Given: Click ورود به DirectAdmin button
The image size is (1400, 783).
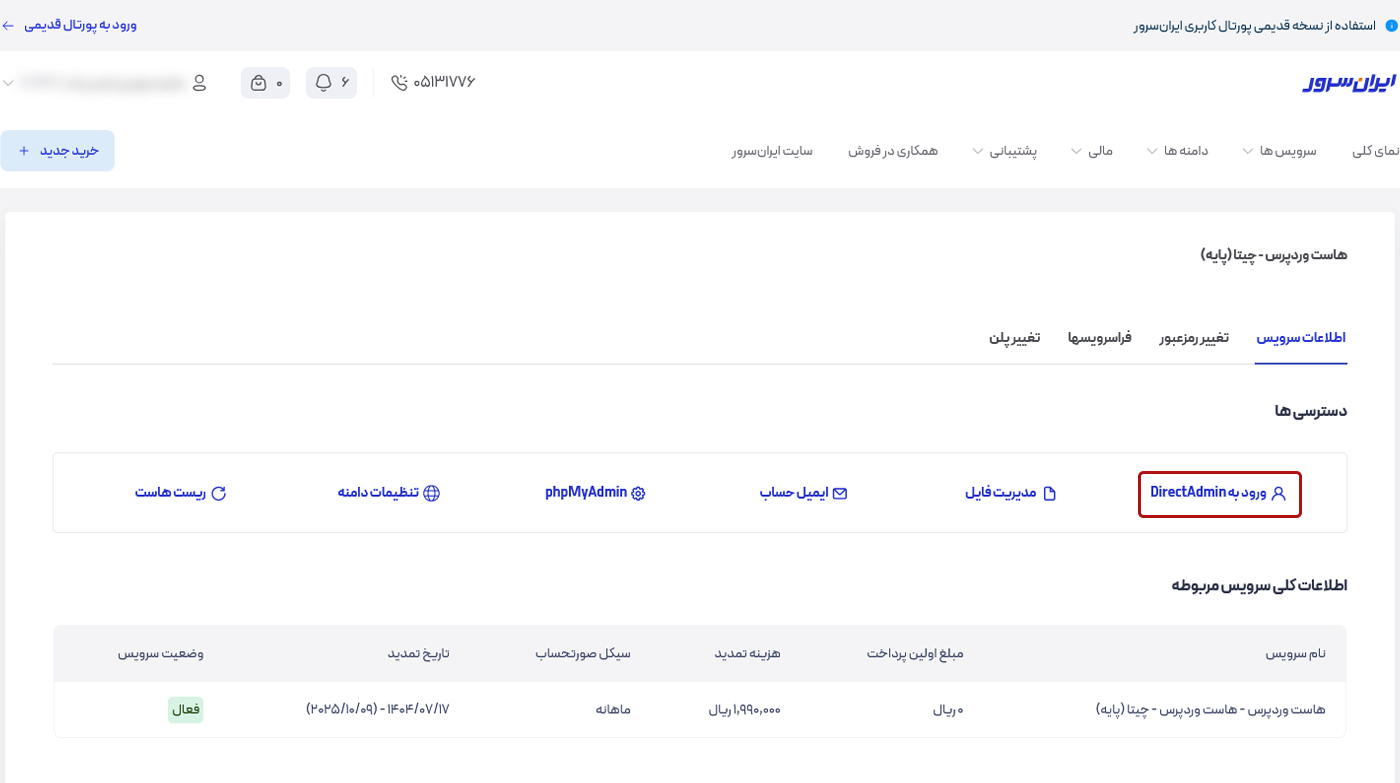Looking at the screenshot, I should tap(1219, 493).
